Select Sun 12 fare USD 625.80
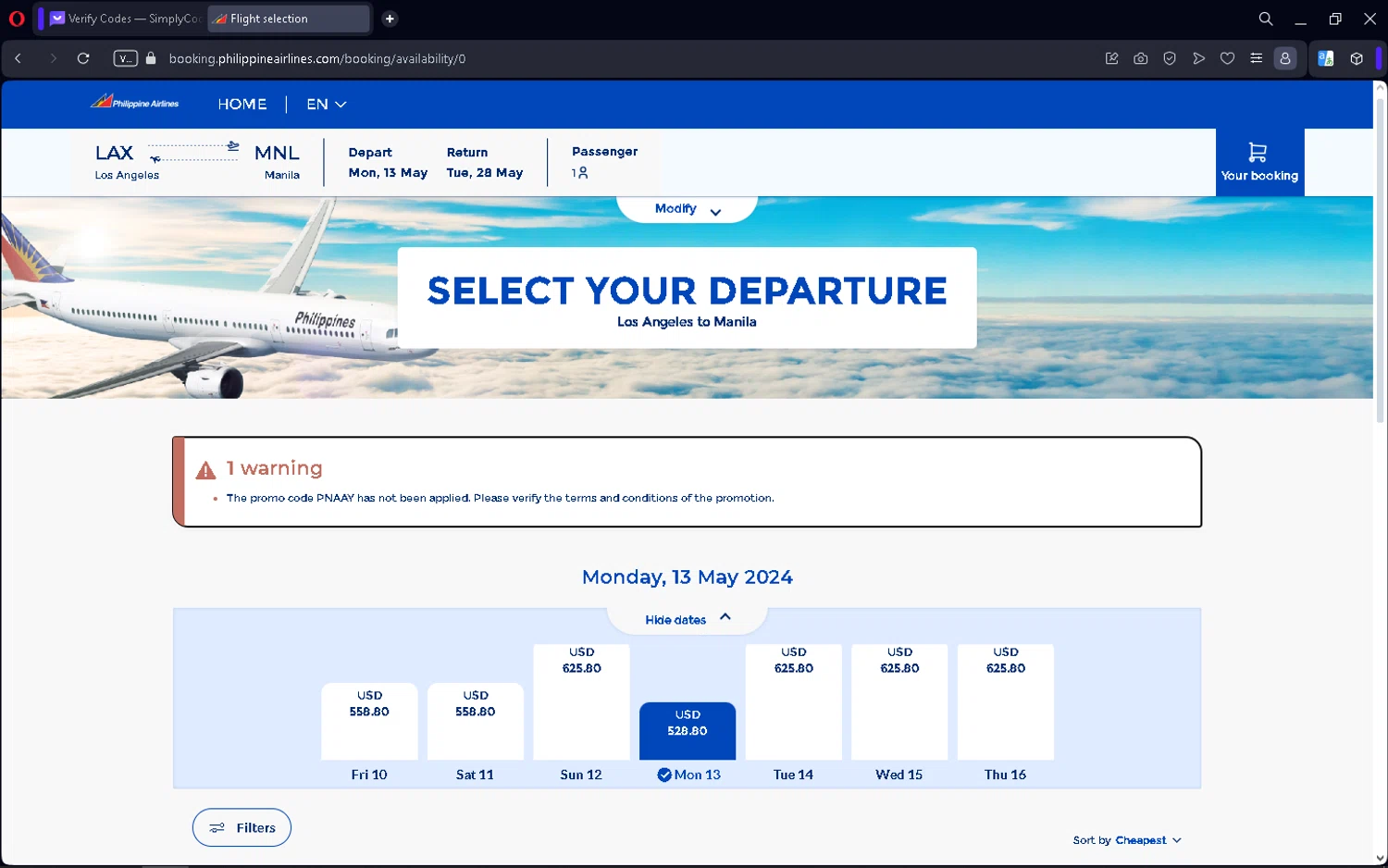The width and height of the screenshot is (1388, 868). (582, 701)
